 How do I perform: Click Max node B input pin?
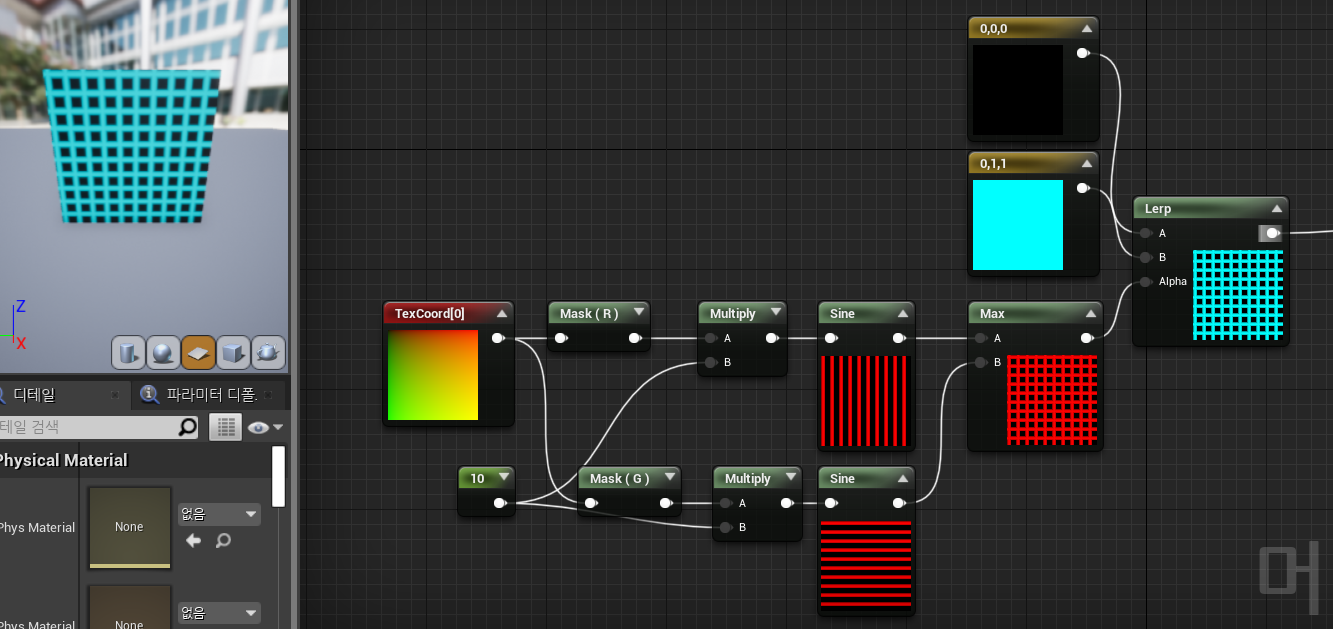(x=981, y=362)
